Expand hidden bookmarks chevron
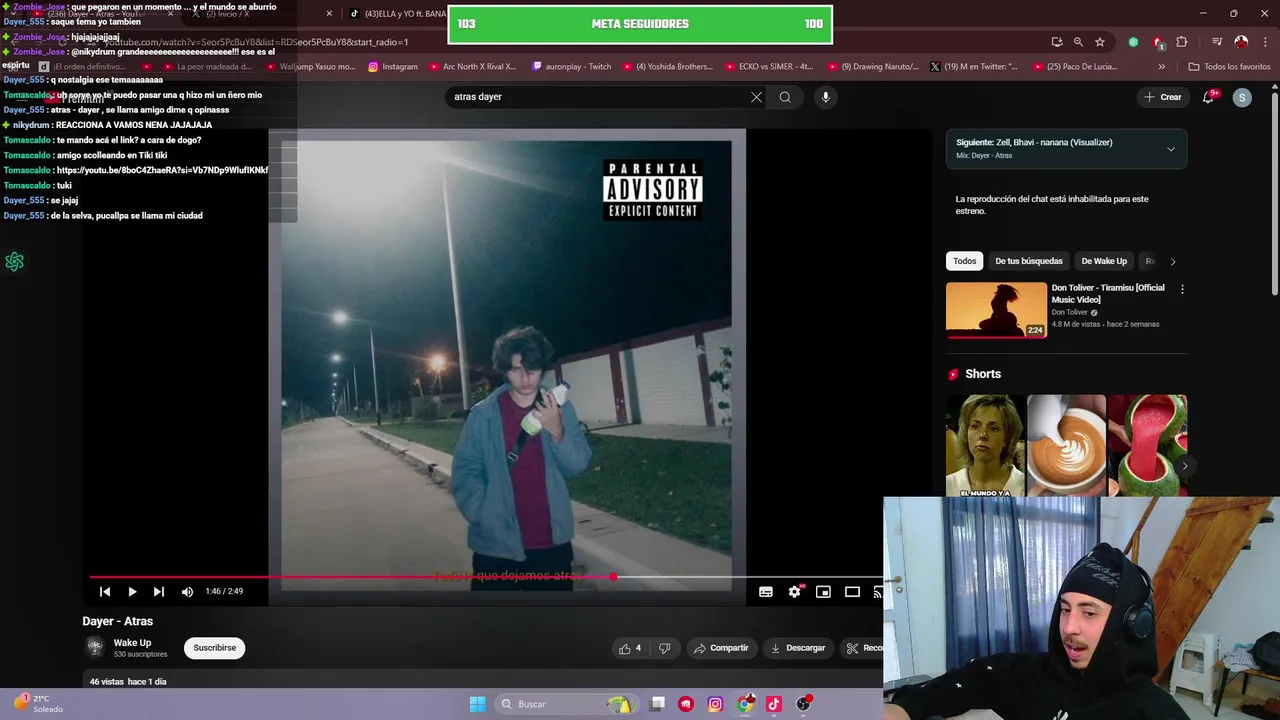 (1161, 67)
